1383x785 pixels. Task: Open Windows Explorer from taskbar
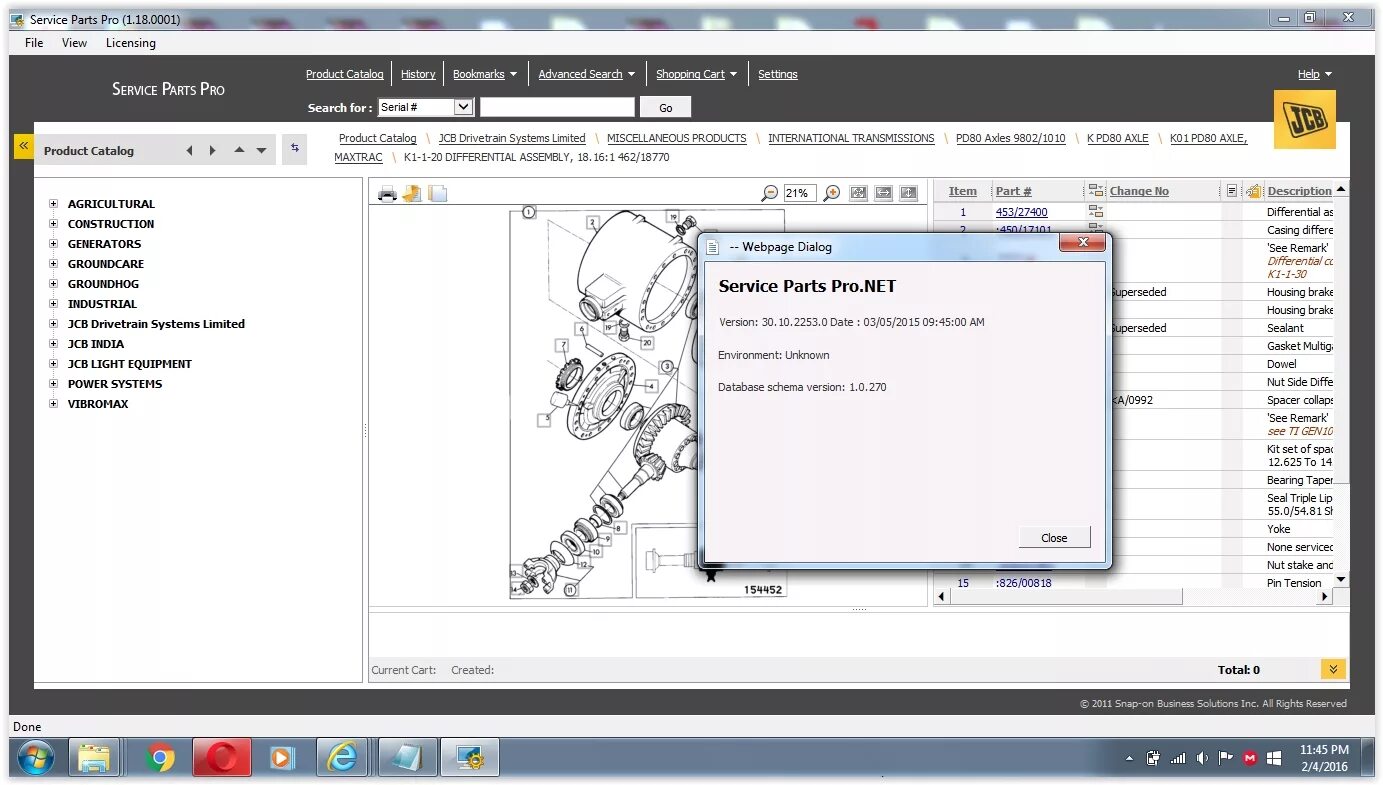click(x=95, y=759)
